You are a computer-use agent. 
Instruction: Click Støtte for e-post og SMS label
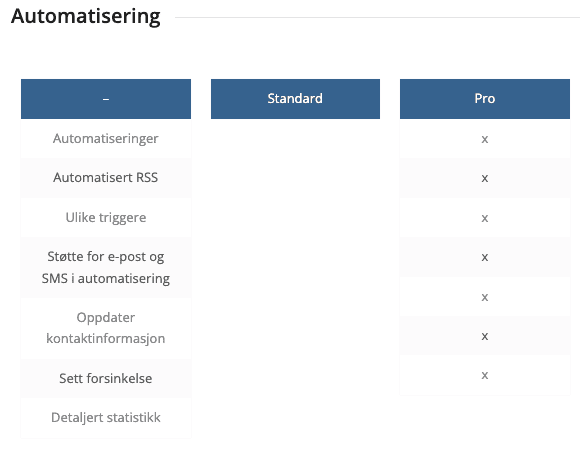[106, 268]
